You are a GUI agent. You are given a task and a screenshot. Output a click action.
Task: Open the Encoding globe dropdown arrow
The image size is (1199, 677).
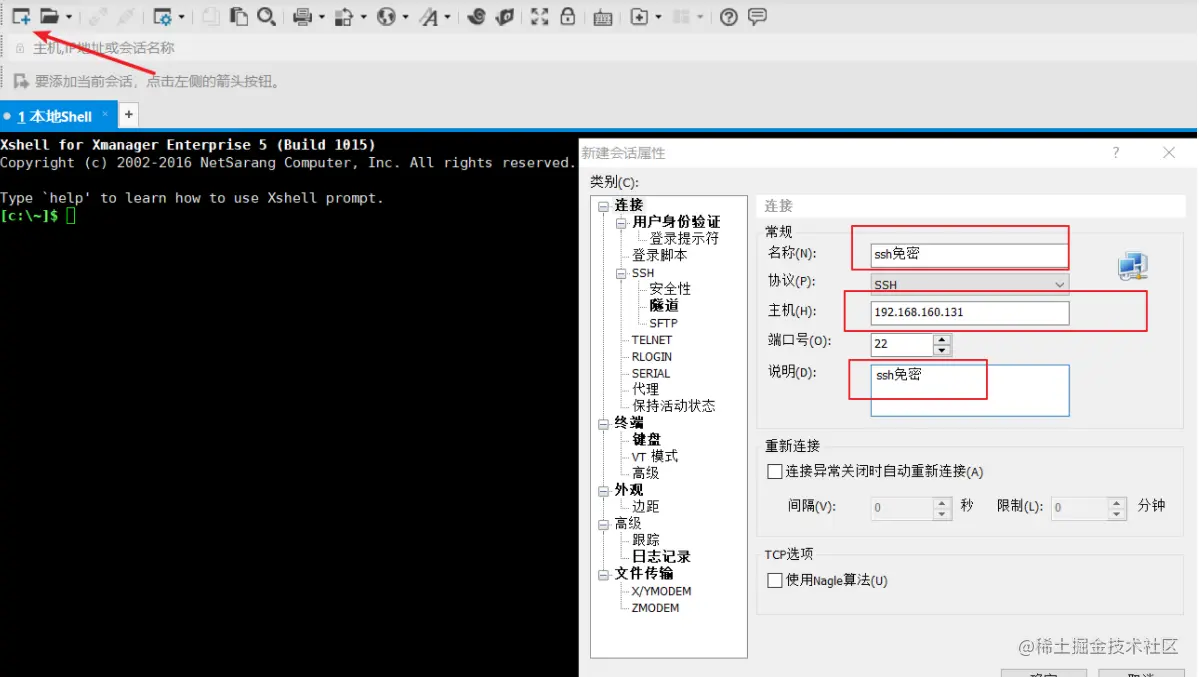405,17
